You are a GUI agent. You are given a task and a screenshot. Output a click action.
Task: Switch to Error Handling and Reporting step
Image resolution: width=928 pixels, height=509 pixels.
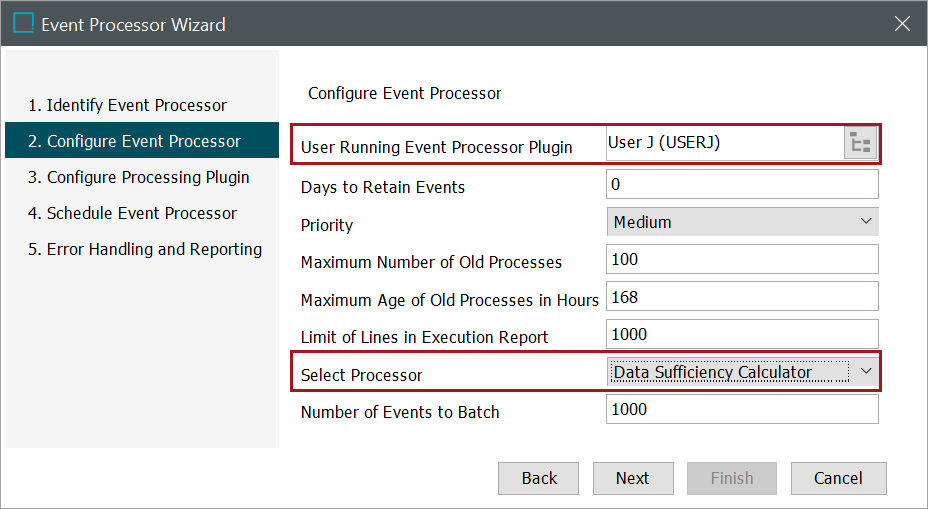click(154, 249)
